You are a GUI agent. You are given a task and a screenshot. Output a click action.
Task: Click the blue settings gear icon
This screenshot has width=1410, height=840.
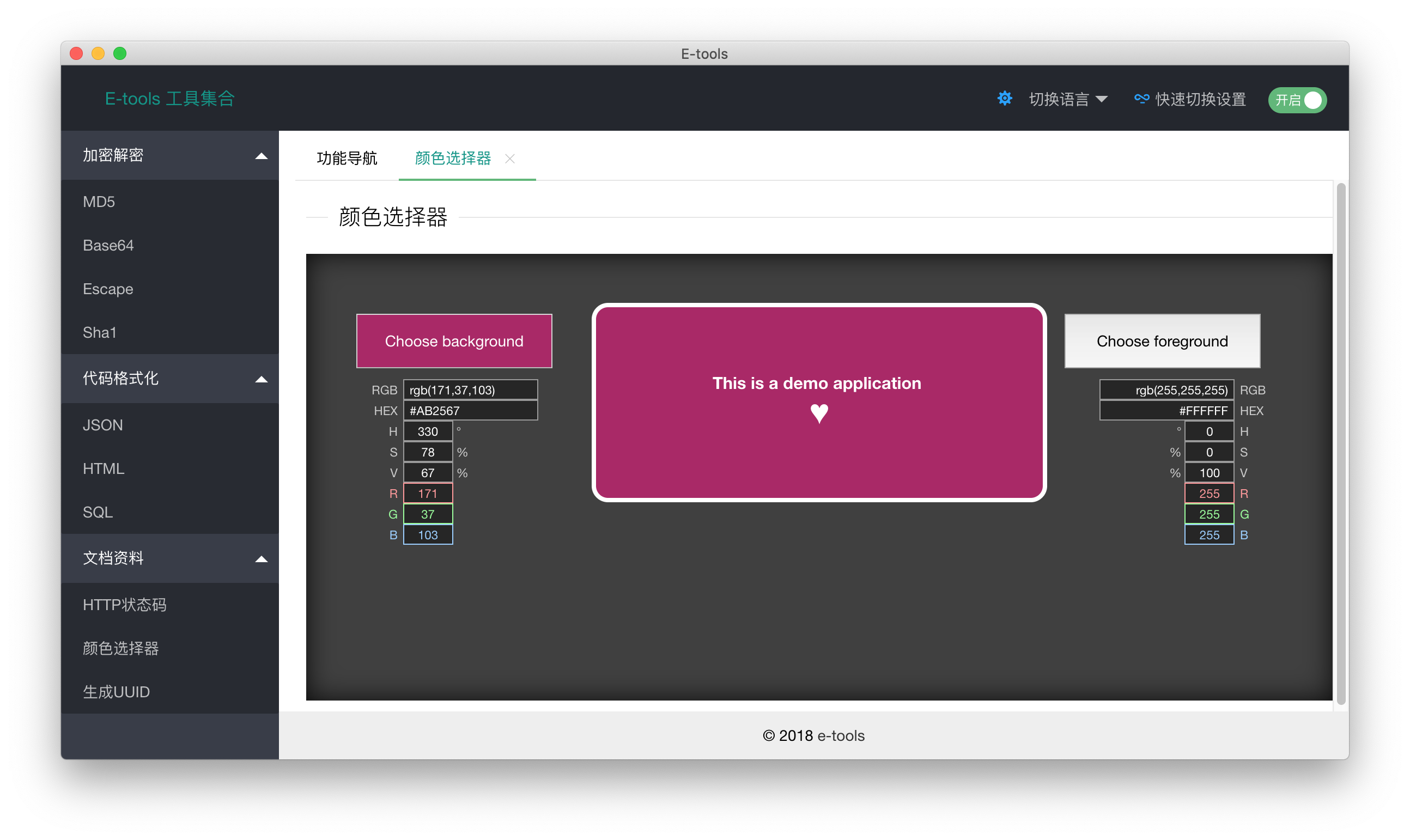click(1005, 99)
